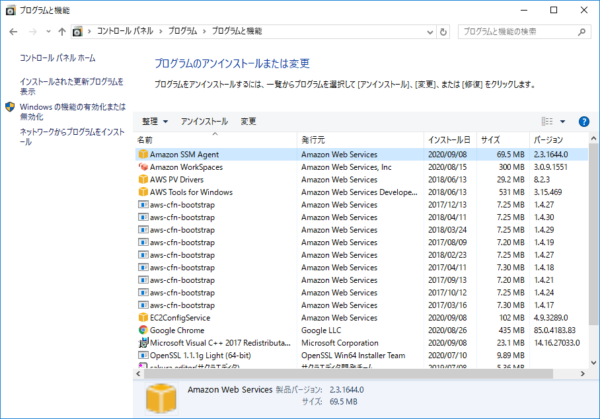Viewport: 600px width, 419px height.
Task: Open the help question mark button
Action: pos(584,122)
